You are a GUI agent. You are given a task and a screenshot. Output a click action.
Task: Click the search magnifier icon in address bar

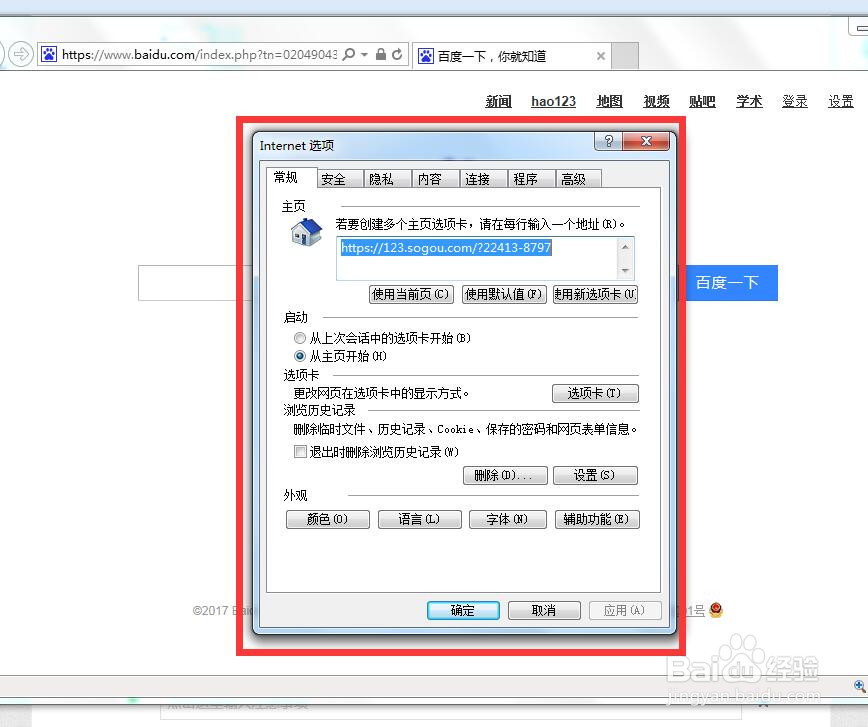[x=349, y=54]
